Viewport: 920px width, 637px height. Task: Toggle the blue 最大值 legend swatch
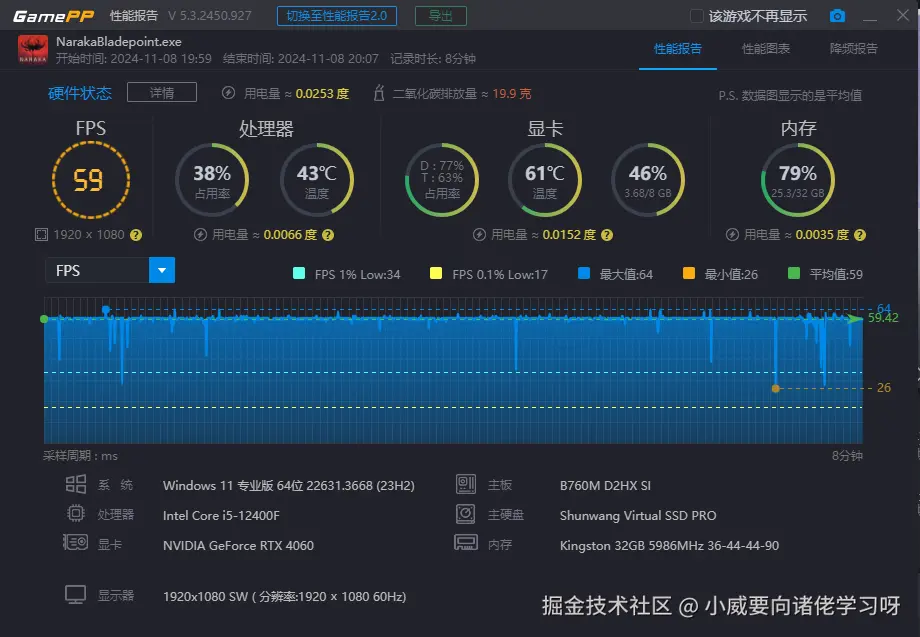tap(584, 273)
